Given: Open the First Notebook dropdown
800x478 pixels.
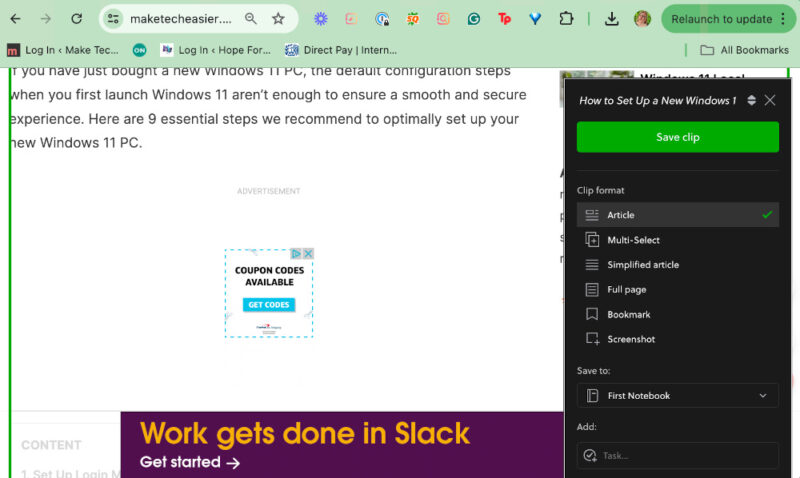Looking at the screenshot, I should pos(678,395).
